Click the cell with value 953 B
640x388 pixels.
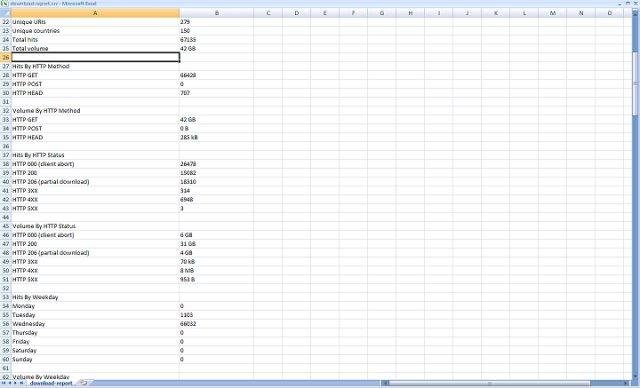click(x=216, y=279)
